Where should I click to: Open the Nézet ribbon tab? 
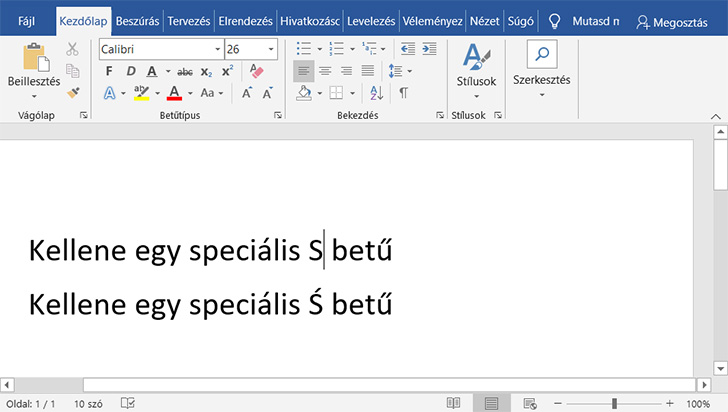point(484,20)
